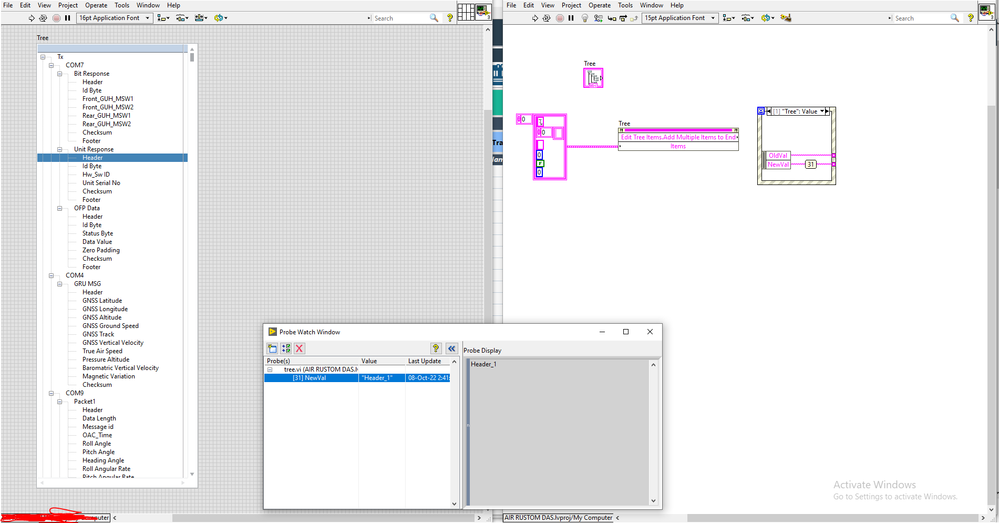Open Align Objects dropdown in block diagram toolbar

729,18
